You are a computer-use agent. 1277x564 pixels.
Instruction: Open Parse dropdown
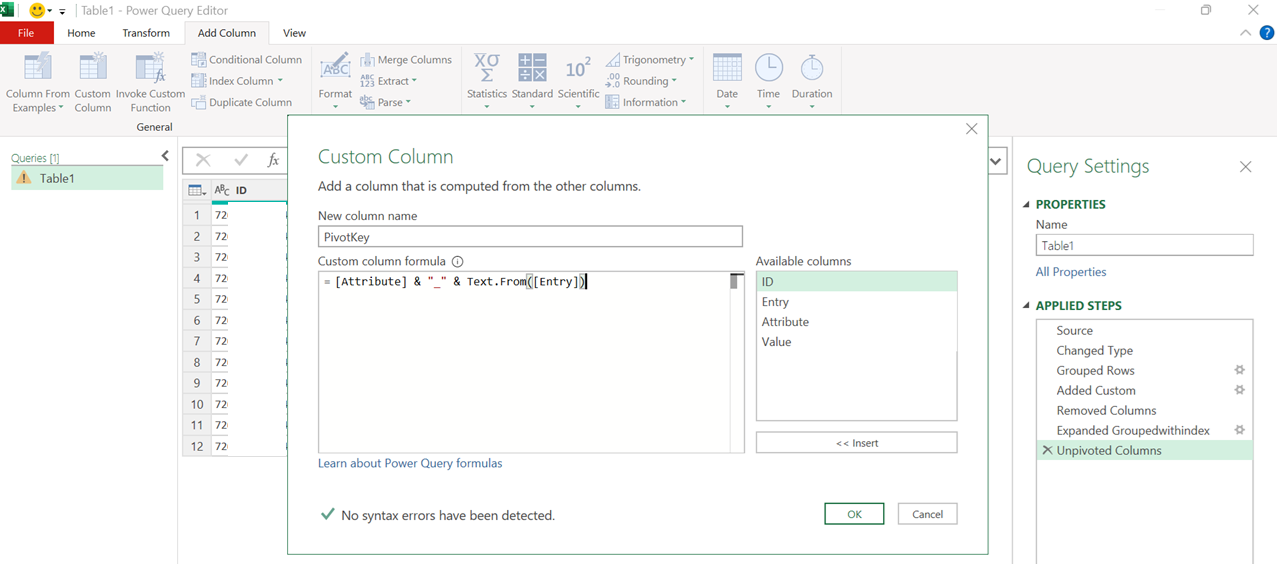point(386,102)
